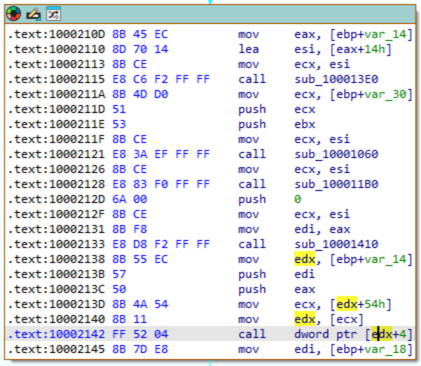This screenshot has height=366, width=421.
Task: Click operand [ebp+var_30]
Action: [x=371, y=94]
